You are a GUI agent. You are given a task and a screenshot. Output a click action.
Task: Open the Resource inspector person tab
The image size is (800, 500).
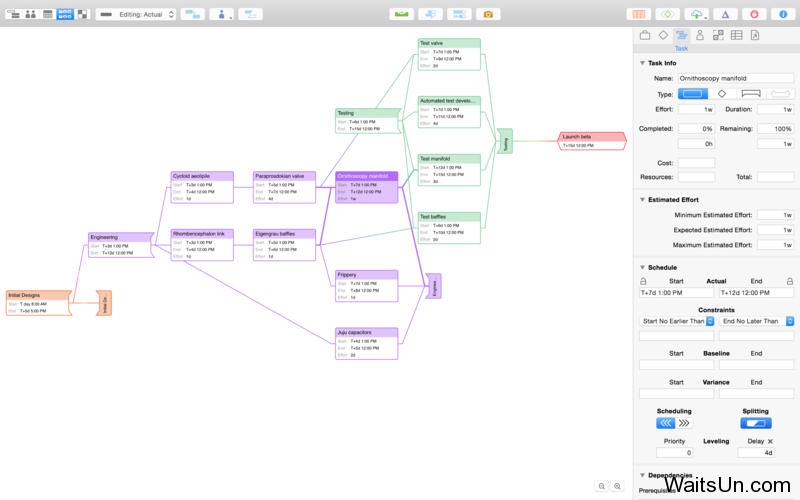coord(700,35)
